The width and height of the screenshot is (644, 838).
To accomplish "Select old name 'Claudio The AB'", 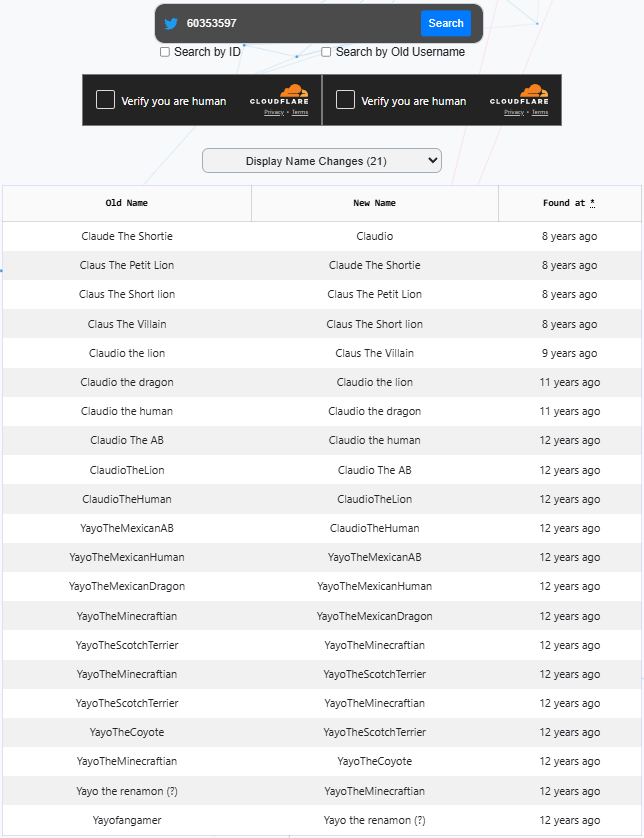I will [x=127, y=440].
